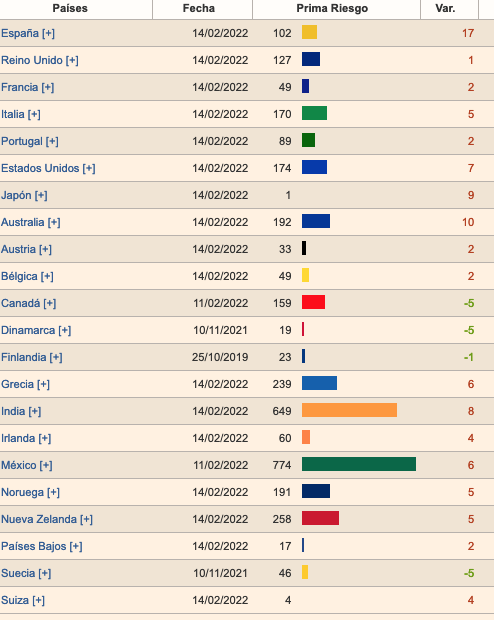Click Australia's variation value 10
The image size is (494, 620).
(x=468, y=222)
